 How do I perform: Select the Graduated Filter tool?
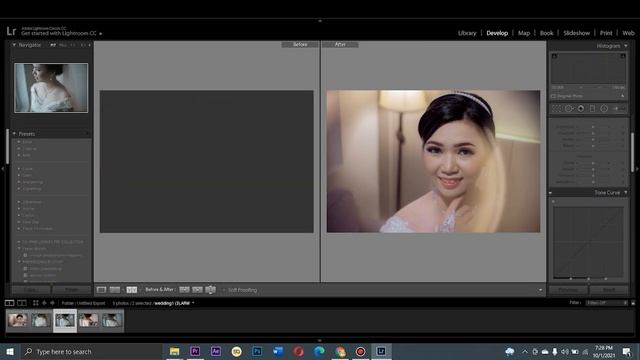592,109
